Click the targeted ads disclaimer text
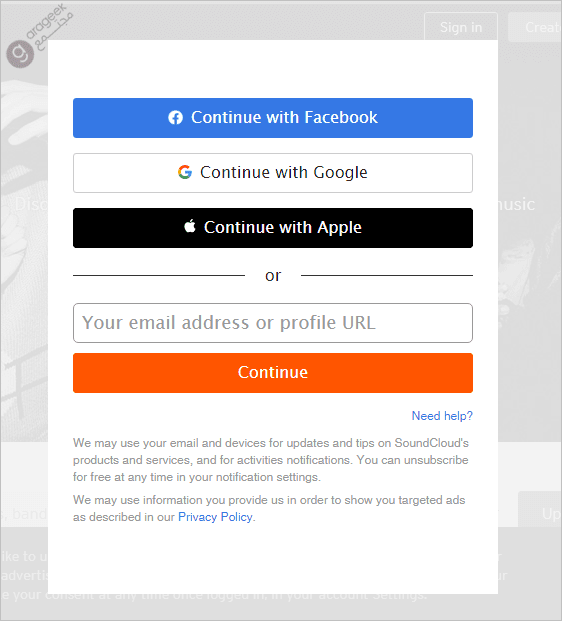Screen dimensions: 562x621 coord(269,509)
